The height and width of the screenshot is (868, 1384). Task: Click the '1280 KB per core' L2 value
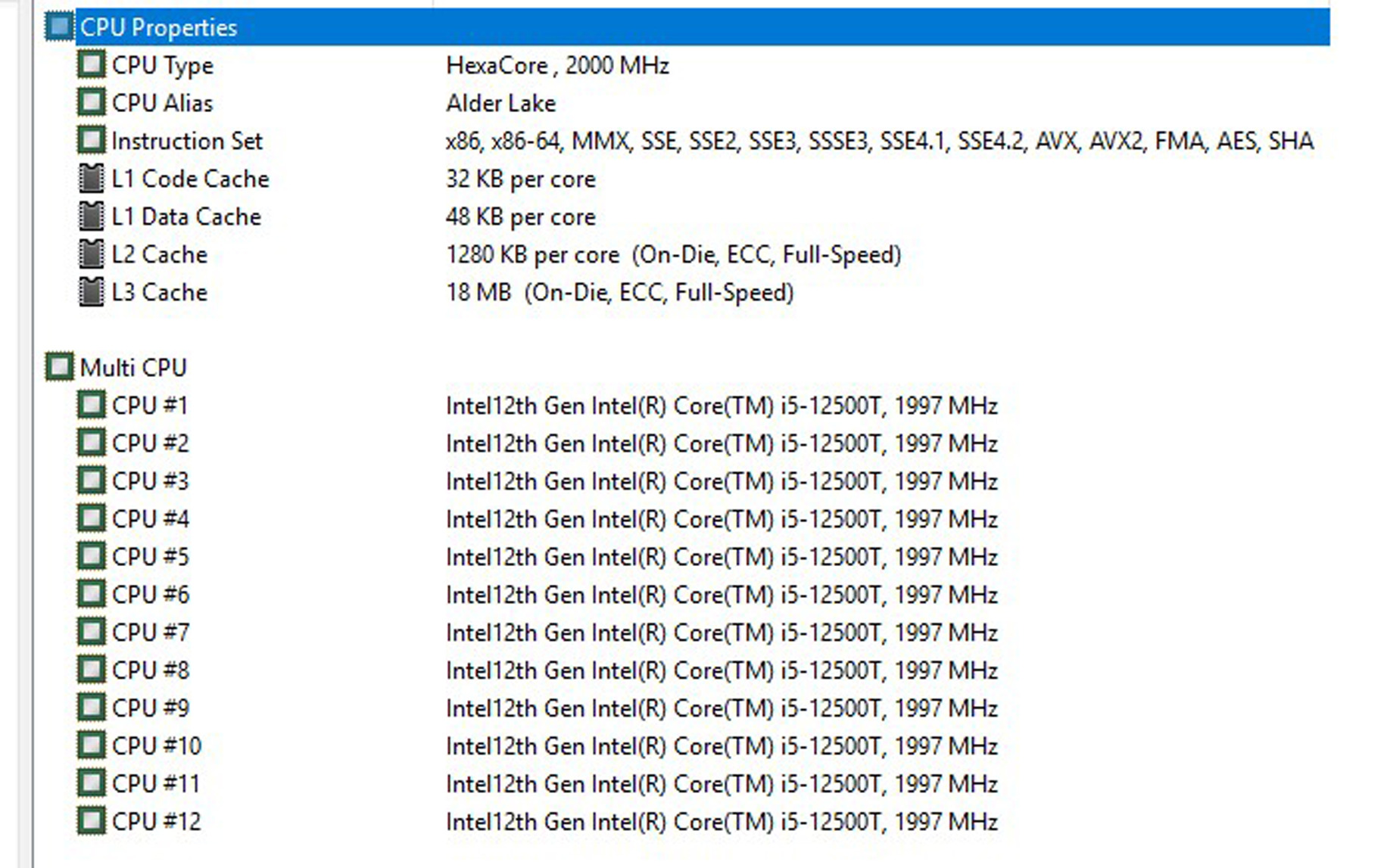[674, 255]
